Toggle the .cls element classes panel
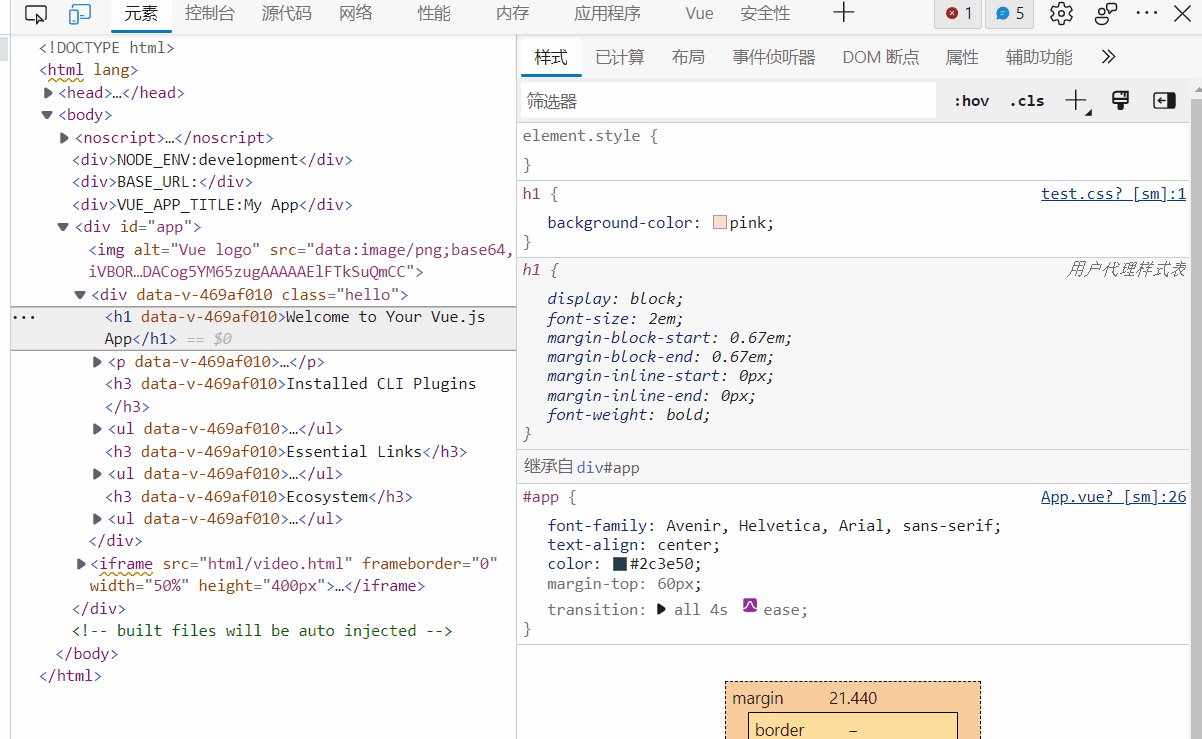This screenshot has width=1202, height=739. coord(1027,101)
